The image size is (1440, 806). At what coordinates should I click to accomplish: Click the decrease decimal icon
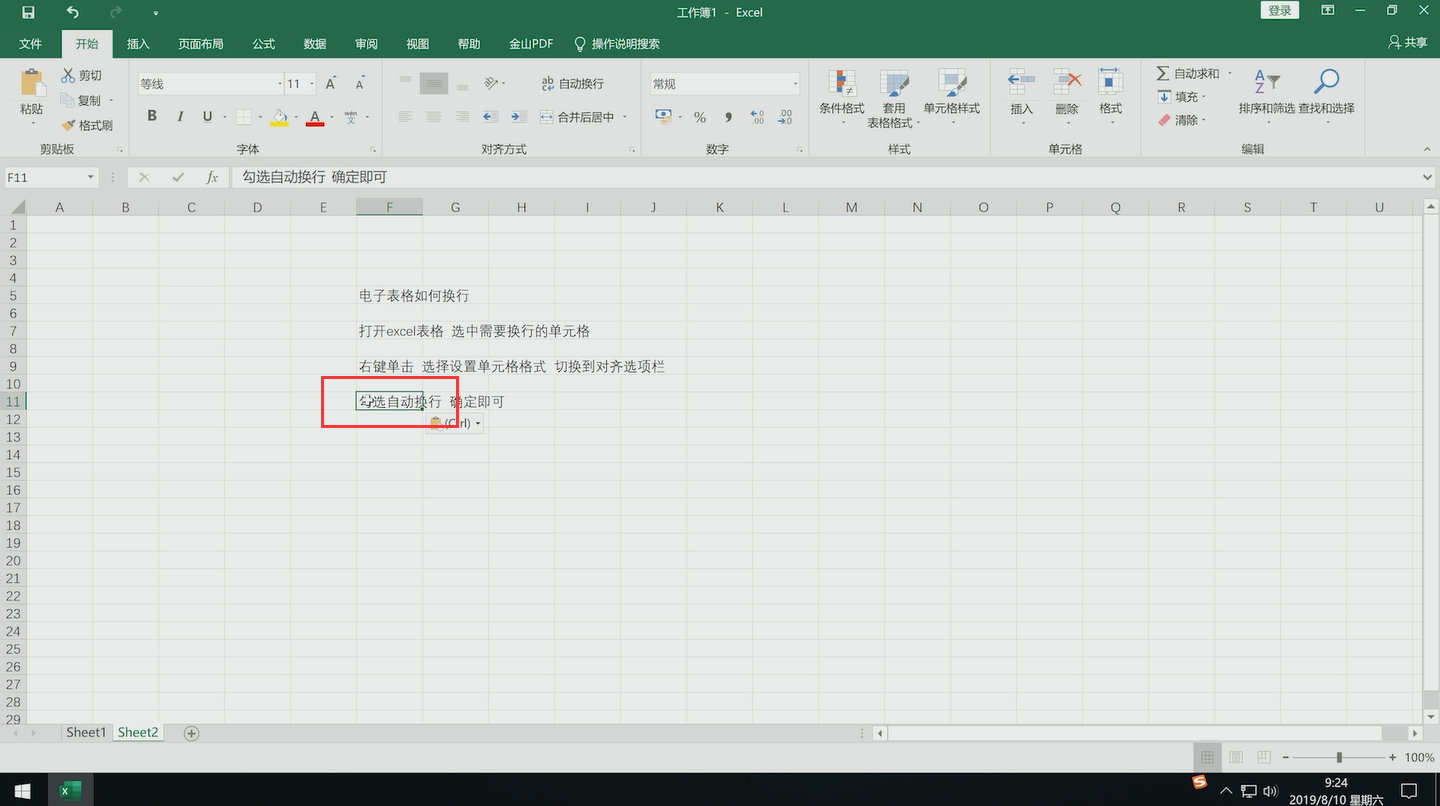coord(785,117)
